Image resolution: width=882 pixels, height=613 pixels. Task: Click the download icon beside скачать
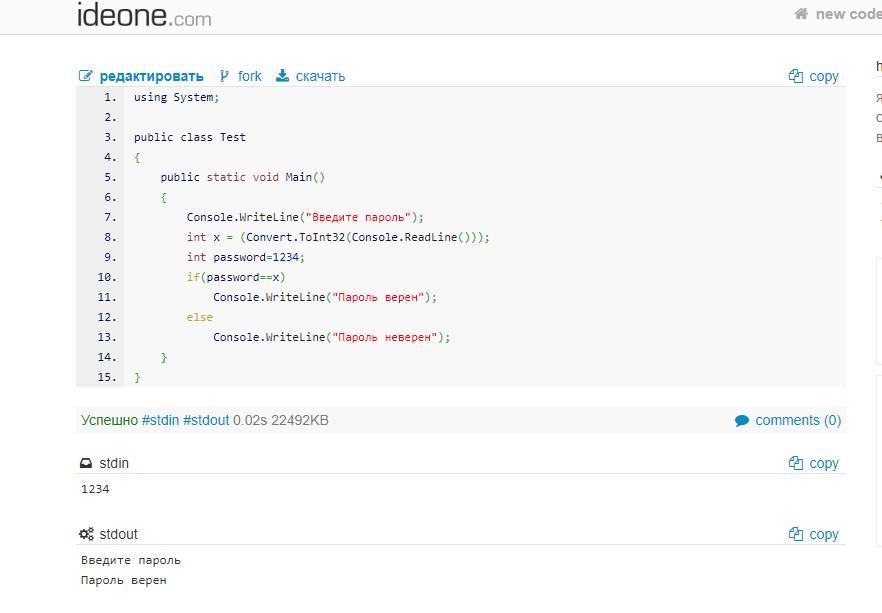coord(283,76)
